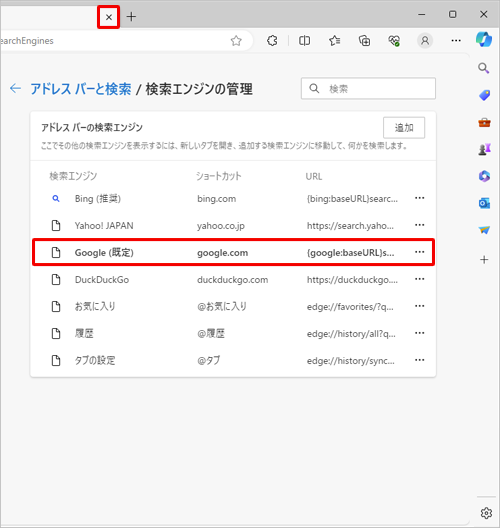Open more actions for Bing row
This screenshot has width=500, height=528.
pos(420,198)
